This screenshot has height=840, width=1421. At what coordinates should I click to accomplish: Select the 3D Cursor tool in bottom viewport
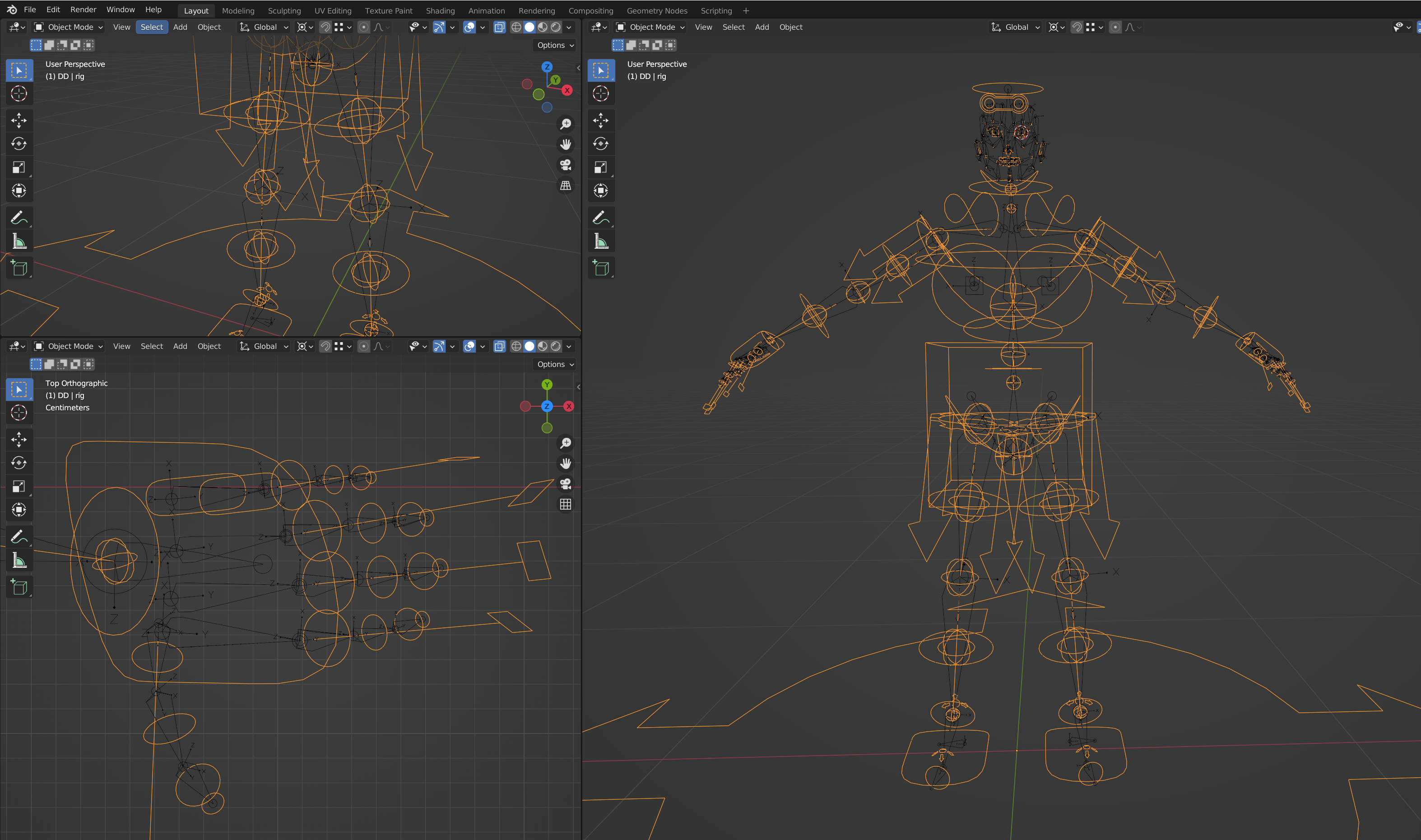[x=19, y=413]
